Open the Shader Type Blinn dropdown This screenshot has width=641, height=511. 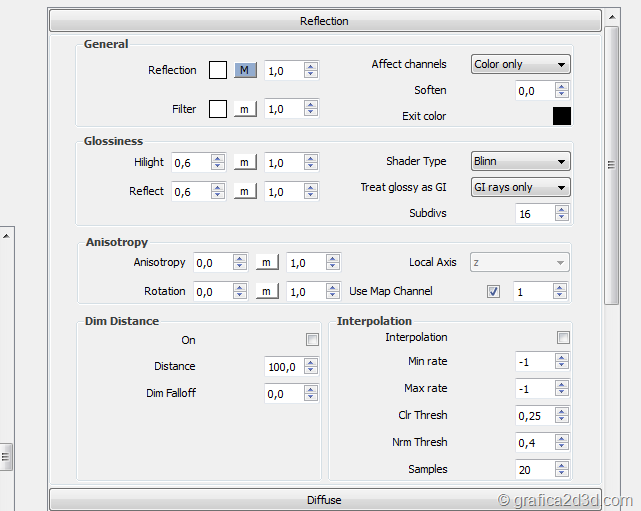coord(520,161)
